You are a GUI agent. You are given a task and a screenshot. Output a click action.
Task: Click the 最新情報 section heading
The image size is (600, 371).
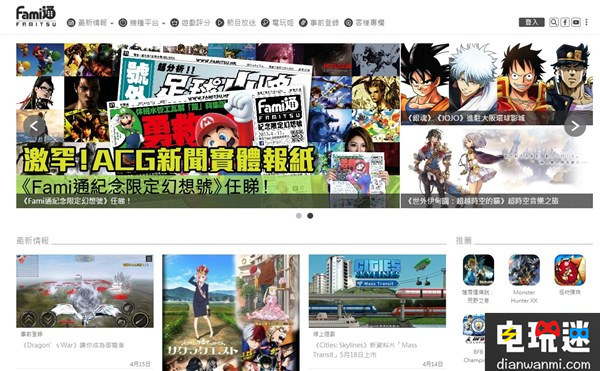pyautogui.click(x=33, y=241)
